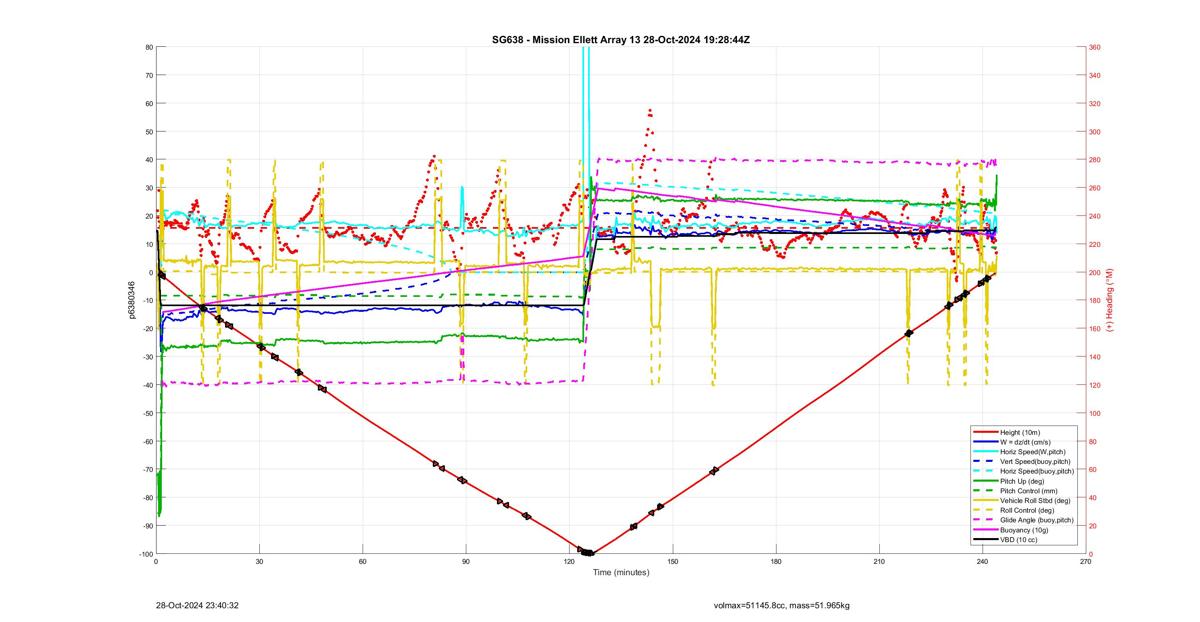This screenshot has width=1200, height=622.
Task: Click the "p6380346" left axis label
Action: point(132,300)
